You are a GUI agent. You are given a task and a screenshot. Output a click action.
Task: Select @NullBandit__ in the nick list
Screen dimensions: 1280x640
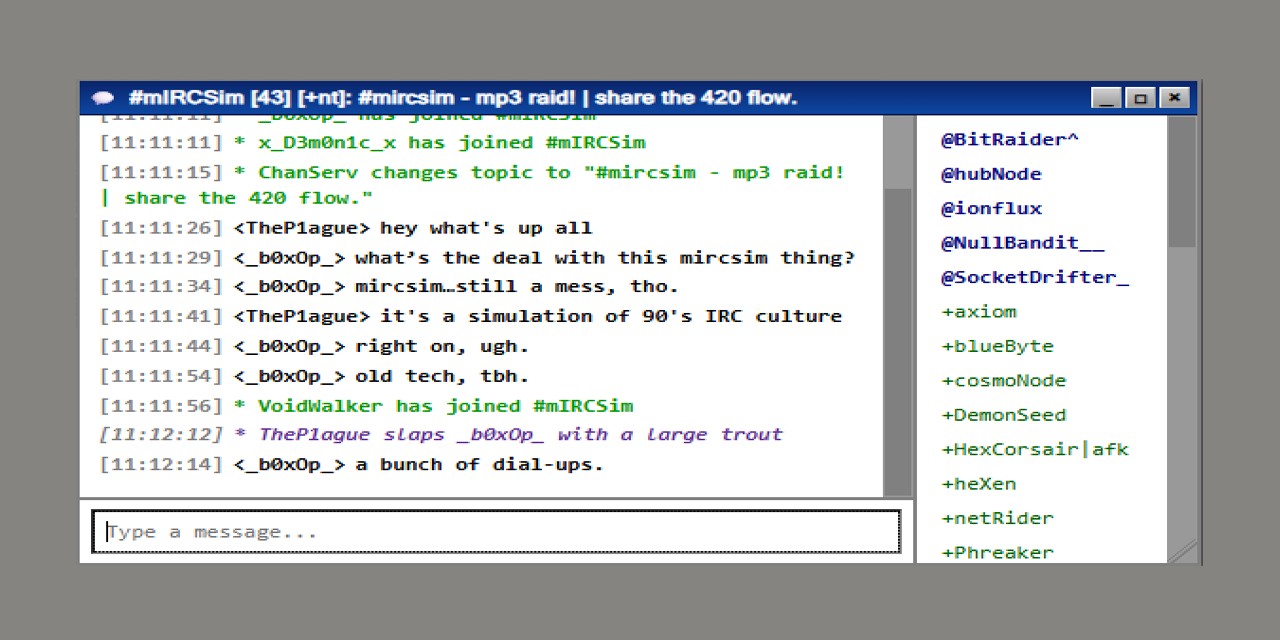coord(1022,242)
